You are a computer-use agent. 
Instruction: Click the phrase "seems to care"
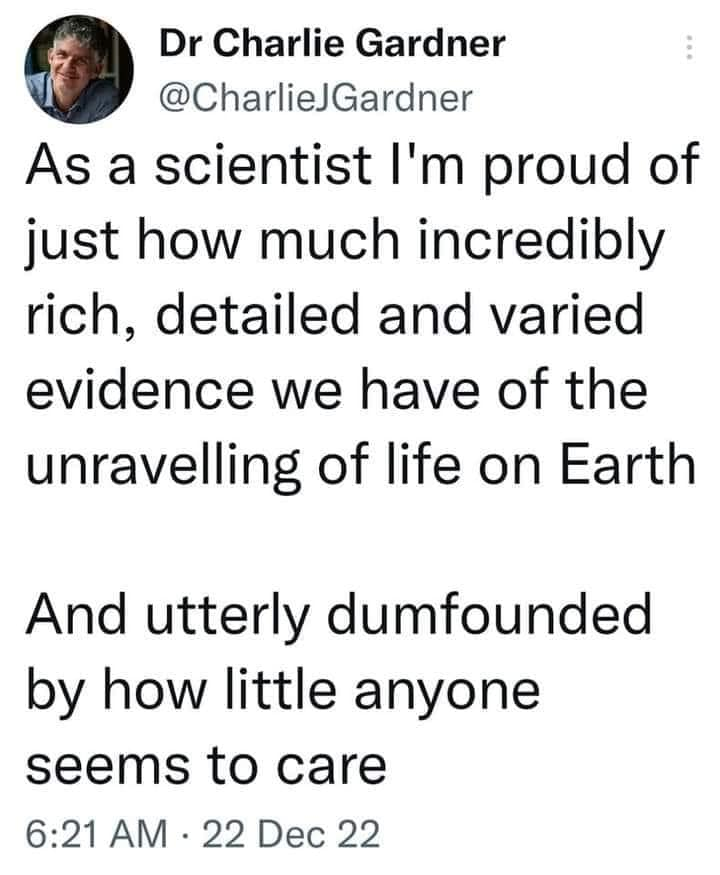point(206,765)
